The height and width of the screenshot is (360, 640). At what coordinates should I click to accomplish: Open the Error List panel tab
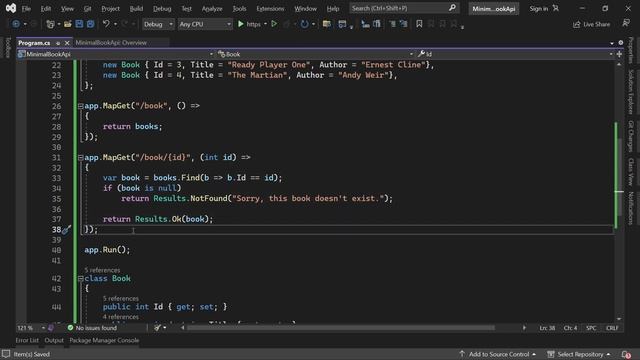click(27, 340)
